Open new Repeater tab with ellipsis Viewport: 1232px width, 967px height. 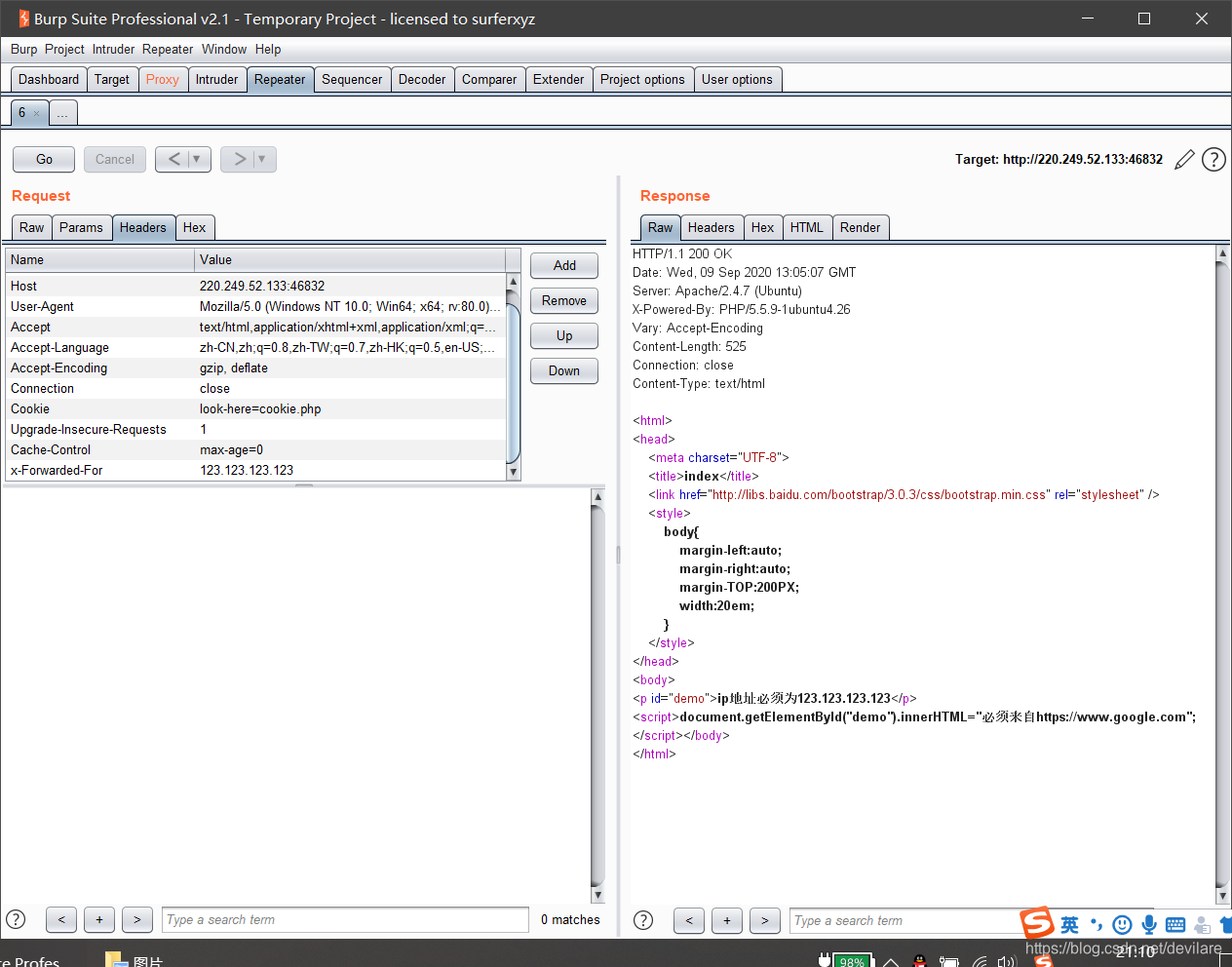(62, 113)
